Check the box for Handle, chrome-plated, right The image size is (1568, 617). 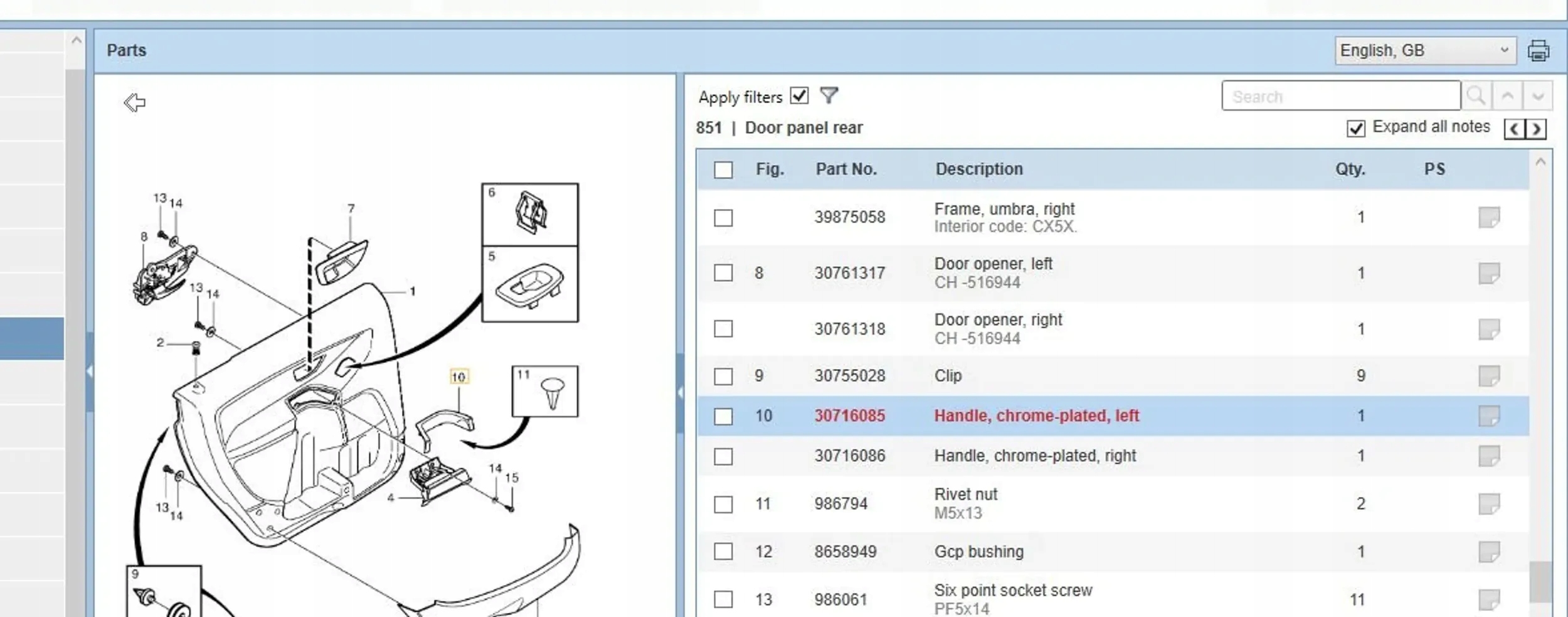click(x=723, y=456)
